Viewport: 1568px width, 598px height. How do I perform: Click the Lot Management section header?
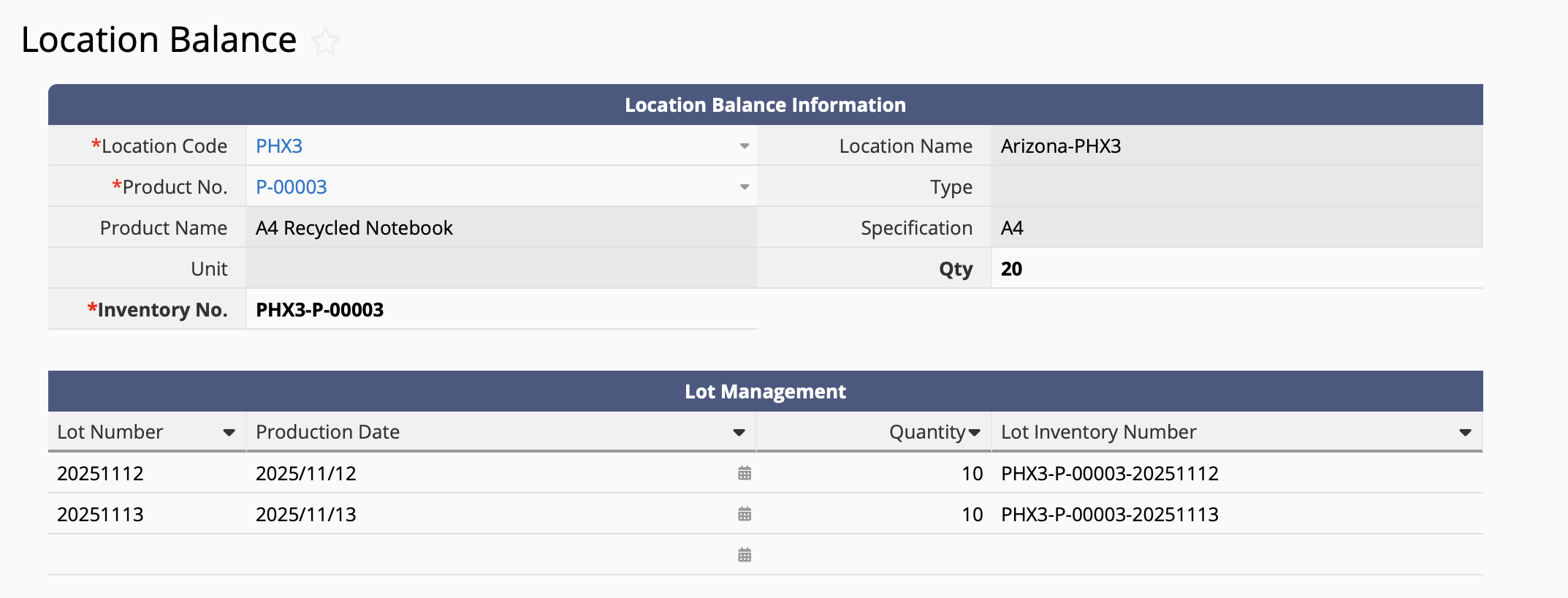pyautogui.click(x=765, y=392)
